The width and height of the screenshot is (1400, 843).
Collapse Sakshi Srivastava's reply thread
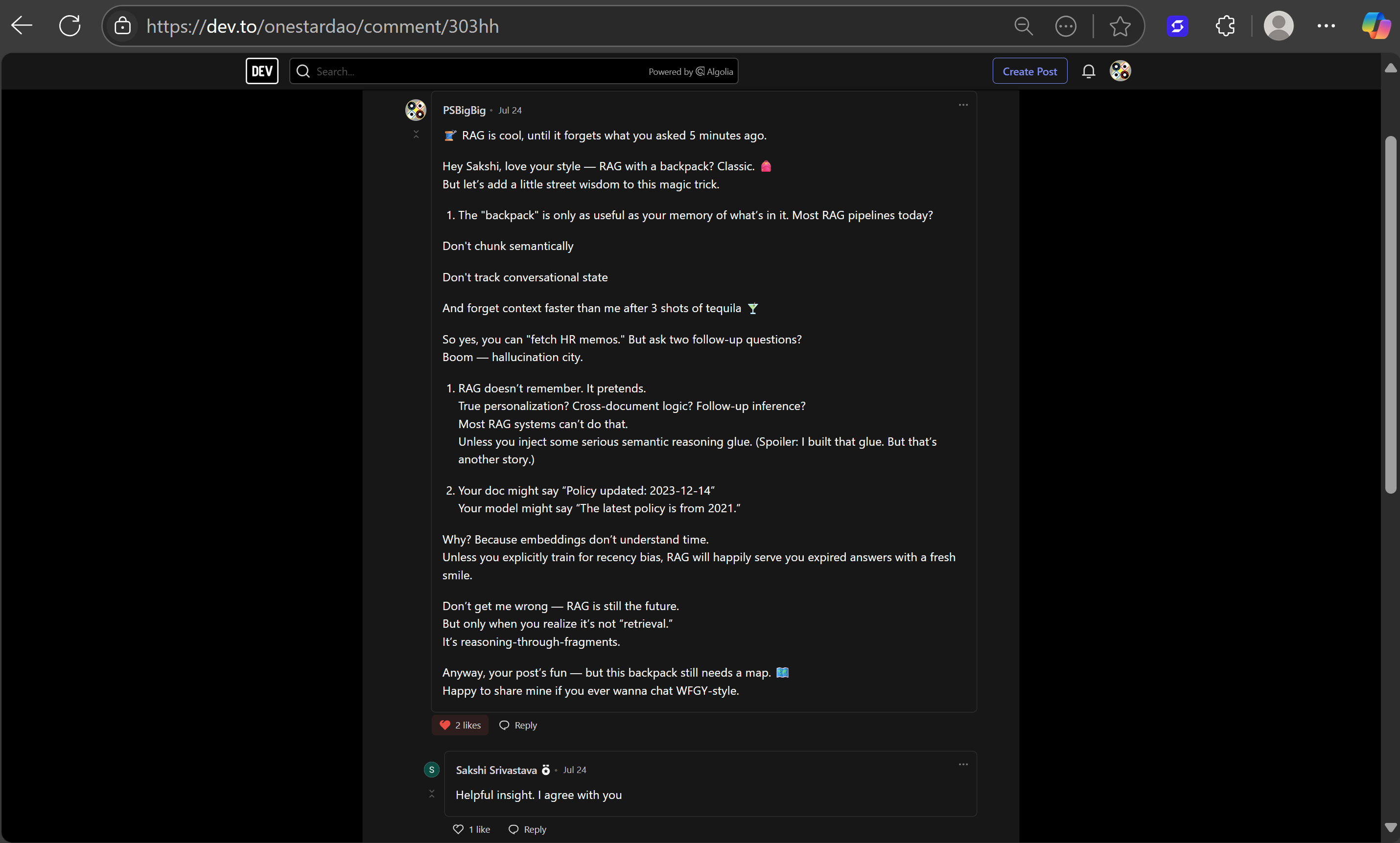click(432, 794)
